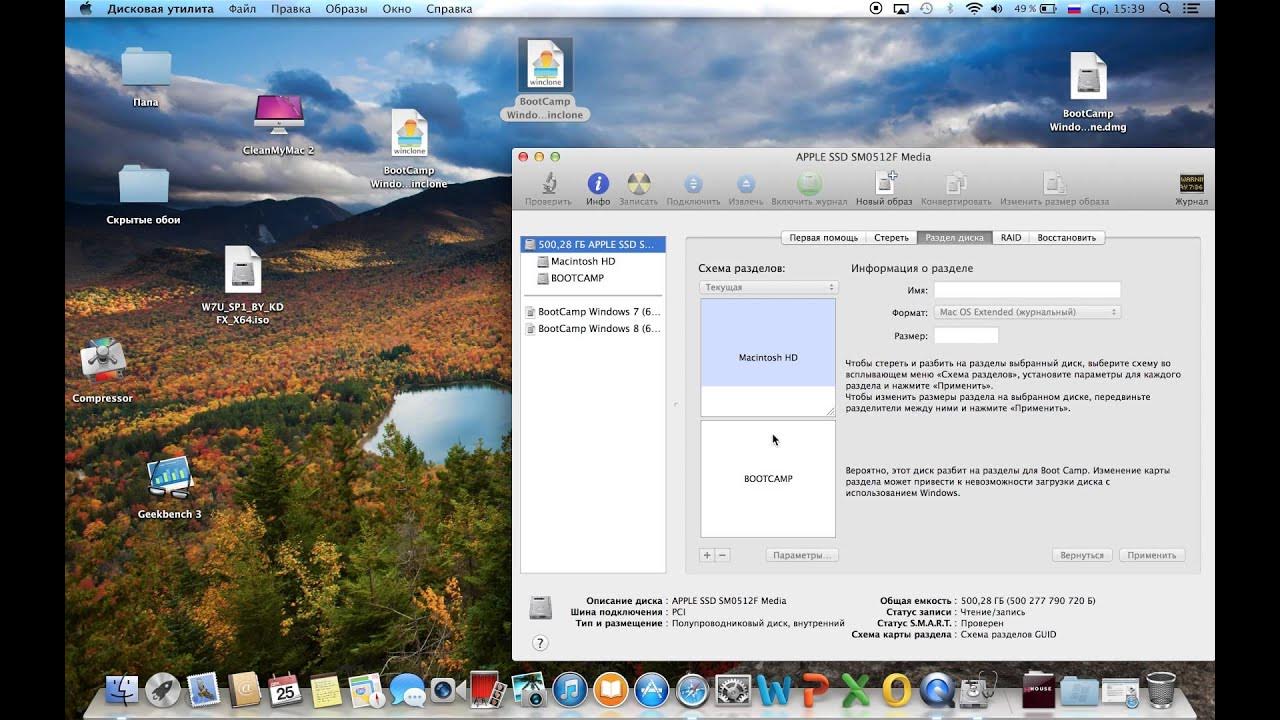Image resolution: width=1280 pixels, height=720 pixels.
Task: Open the Журнал log icon
Action: point(1191,184)
